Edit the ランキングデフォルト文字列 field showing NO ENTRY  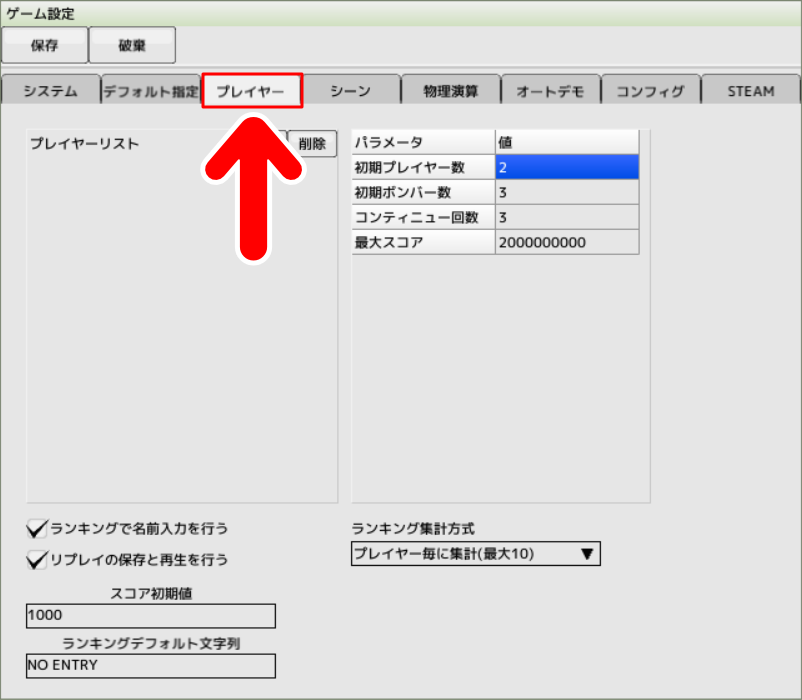[x=150, y=665]
